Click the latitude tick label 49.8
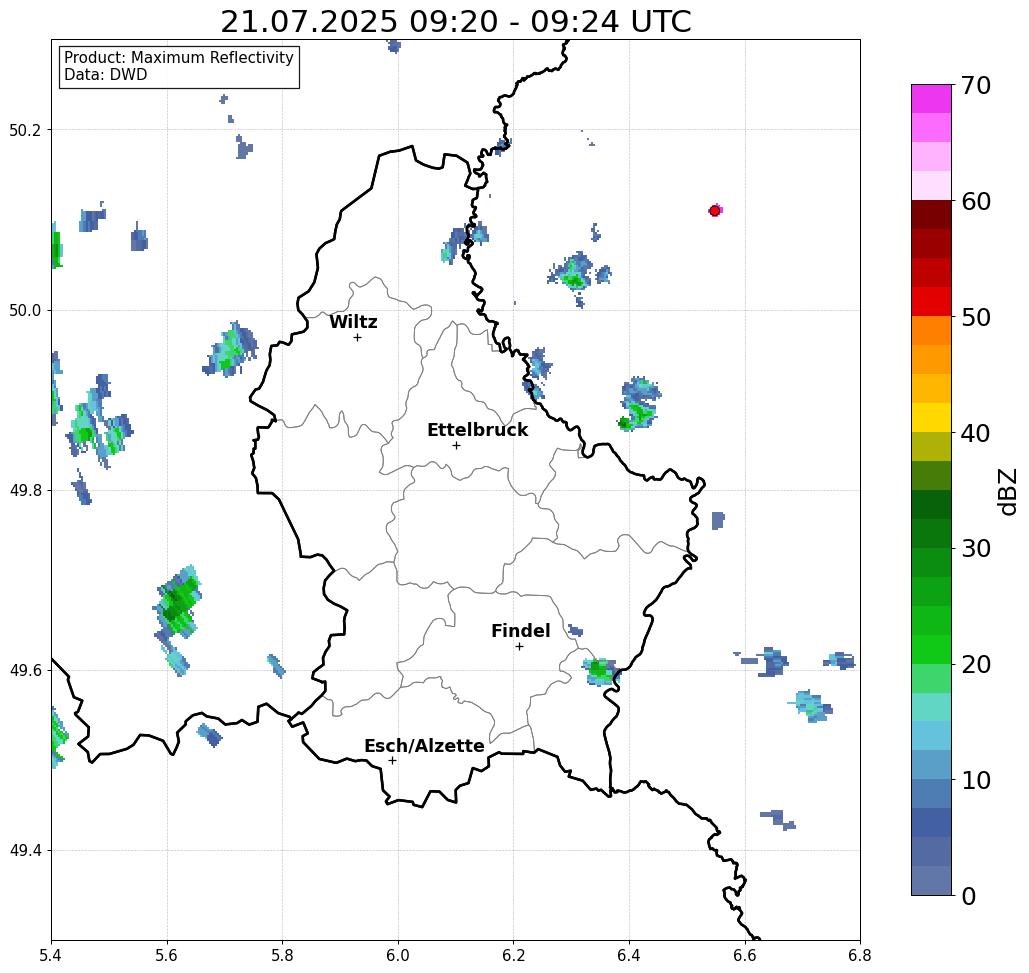 [x=24, y=491]
